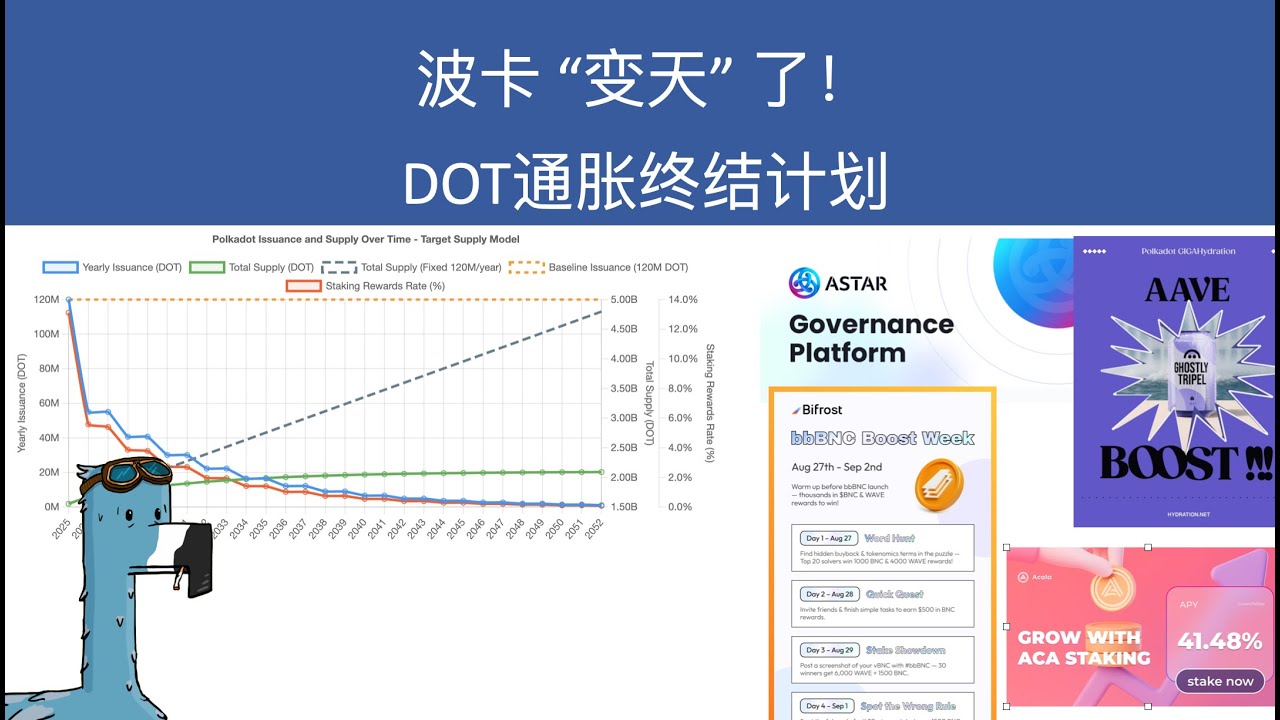This screenshot has width=1280, height=720.
Task: Click the 'Baseline Issuance (120M DOT)' legend label
Action: pos(618,267)
